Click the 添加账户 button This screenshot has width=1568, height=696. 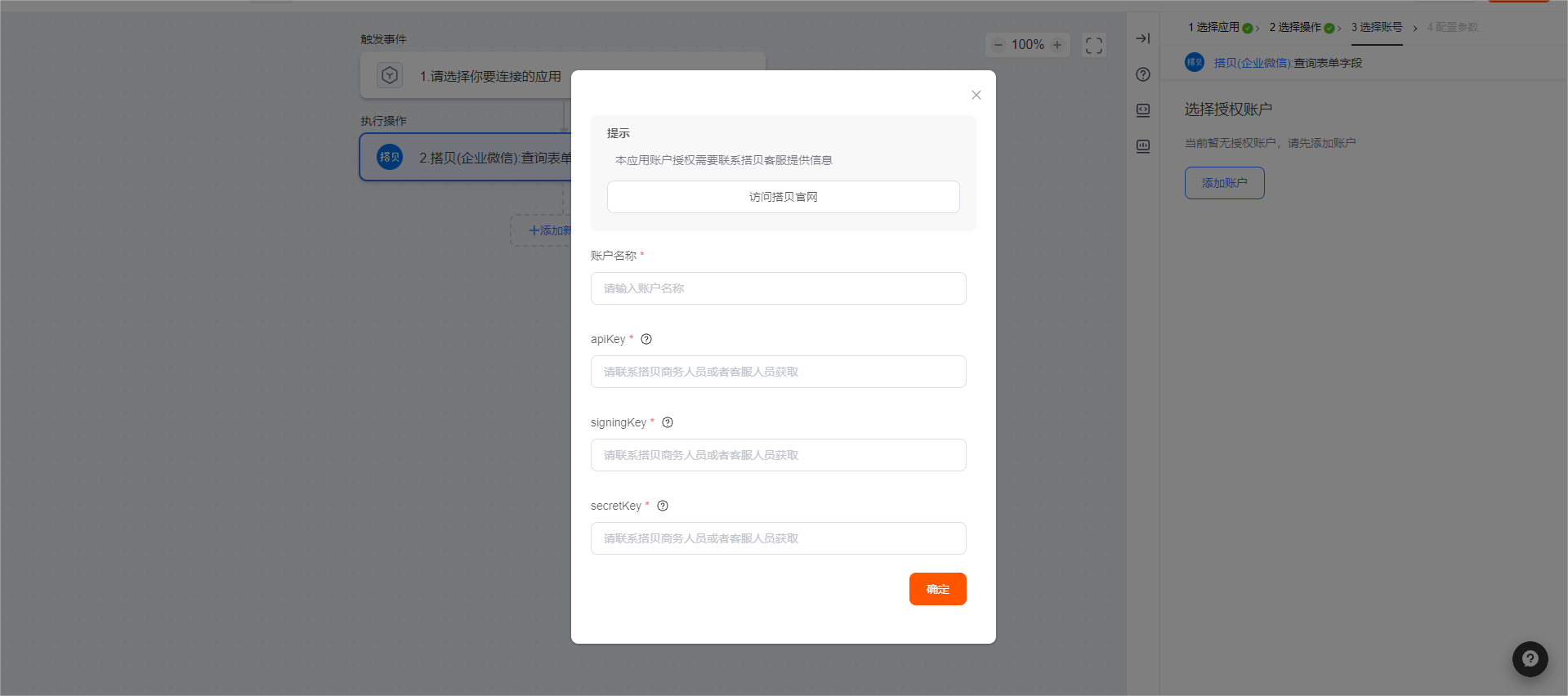pyautogui.click(x=1224, y=183)
